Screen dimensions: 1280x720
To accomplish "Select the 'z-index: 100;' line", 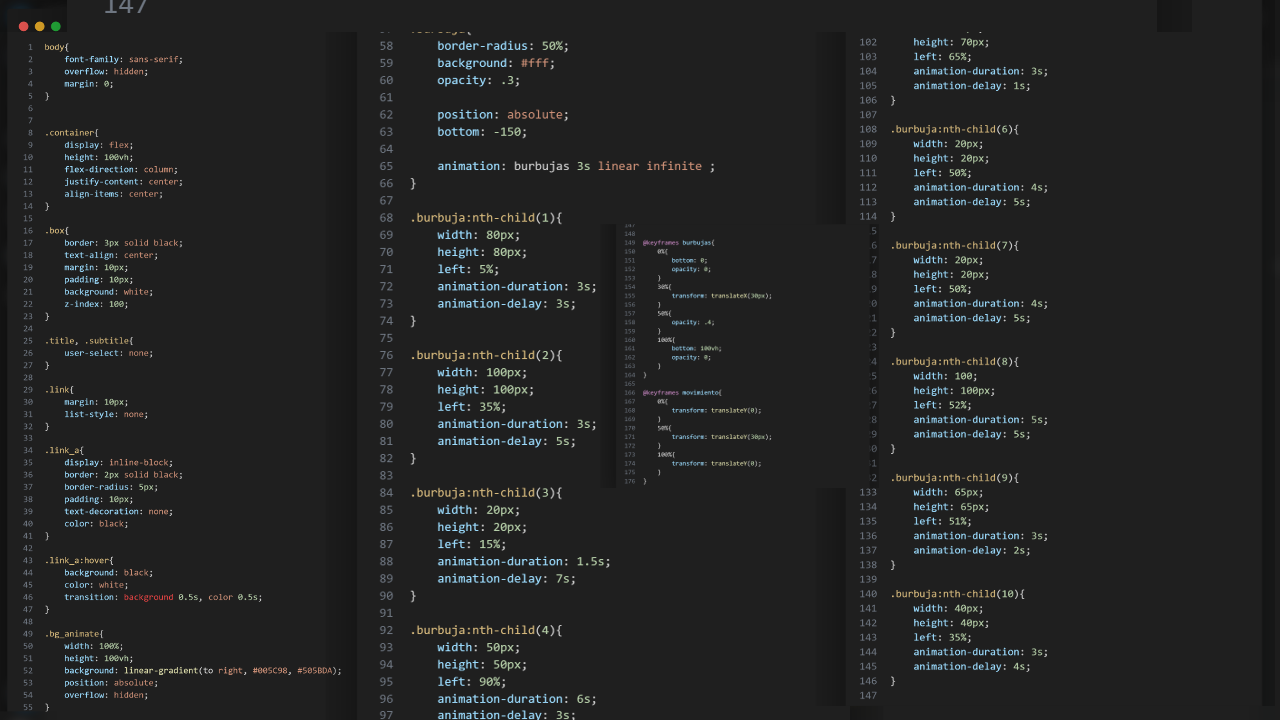I will pyautogui.click(x=96, y=304).
